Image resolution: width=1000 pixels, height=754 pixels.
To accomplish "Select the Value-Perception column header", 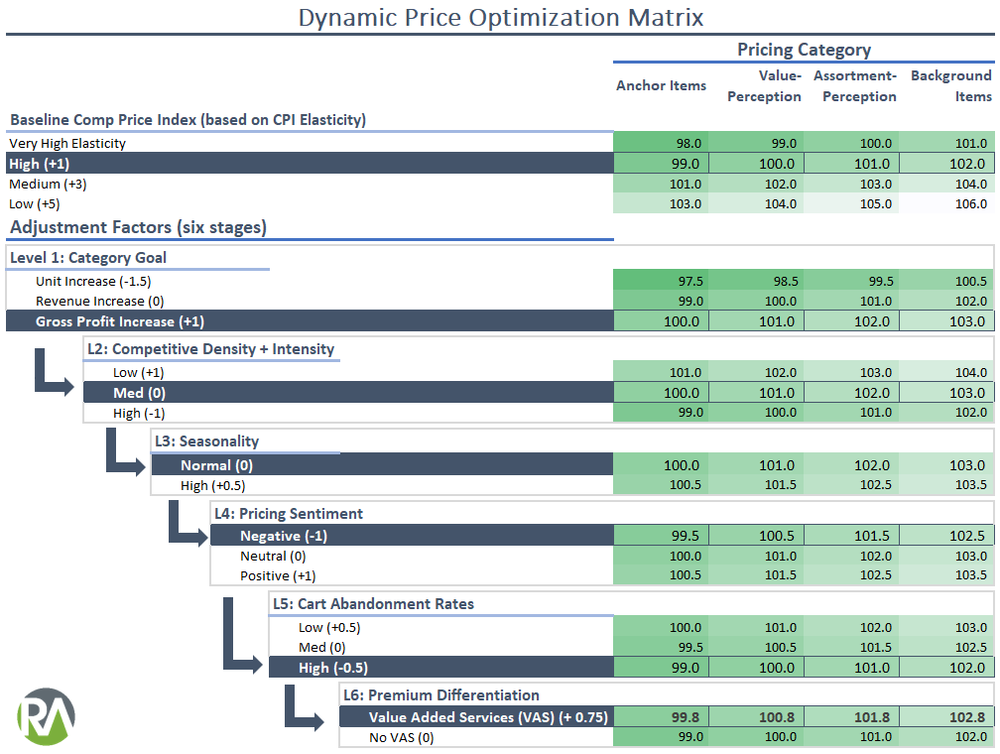I will click(x=764, y=86).
